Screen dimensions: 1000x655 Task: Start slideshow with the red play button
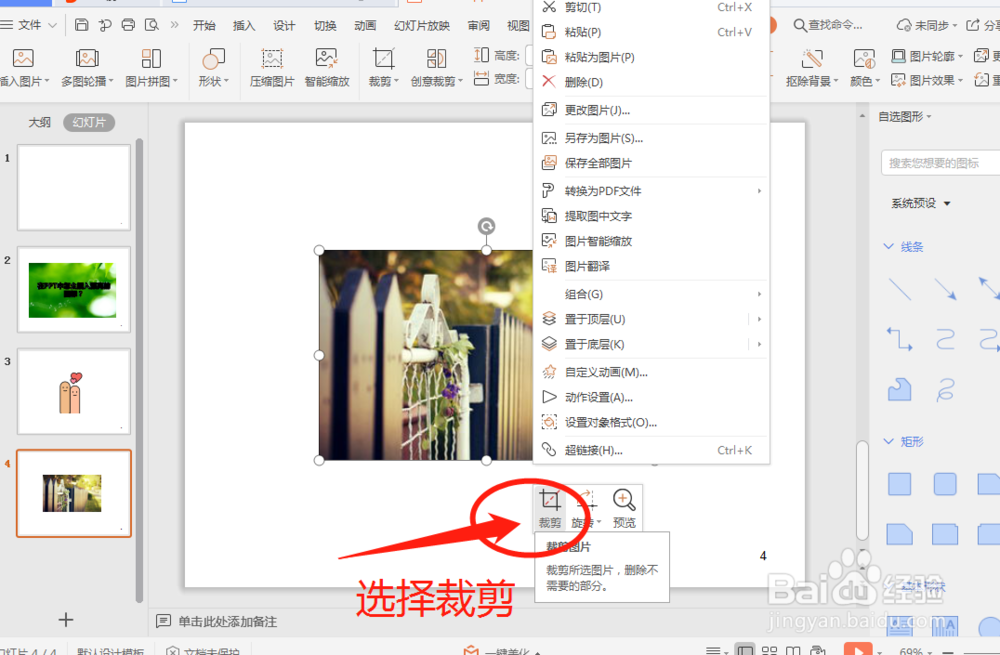860,648
